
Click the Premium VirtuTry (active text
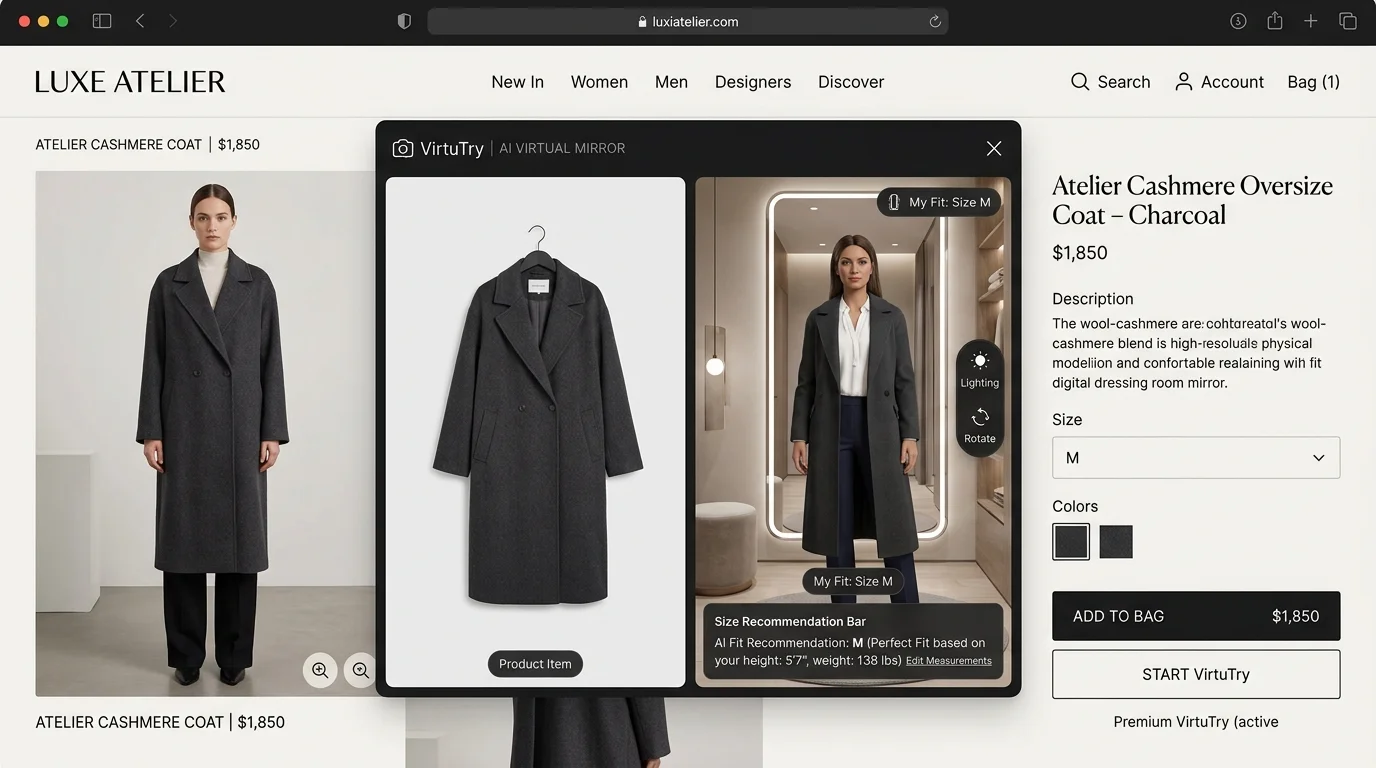(x=1196, y=722)
